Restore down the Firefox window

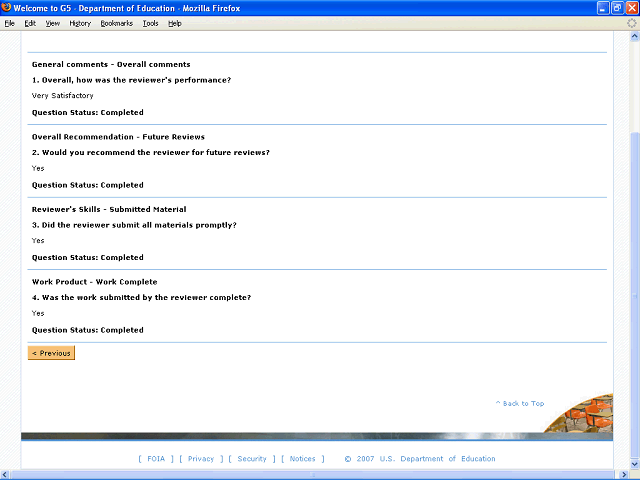coord(618,8)
